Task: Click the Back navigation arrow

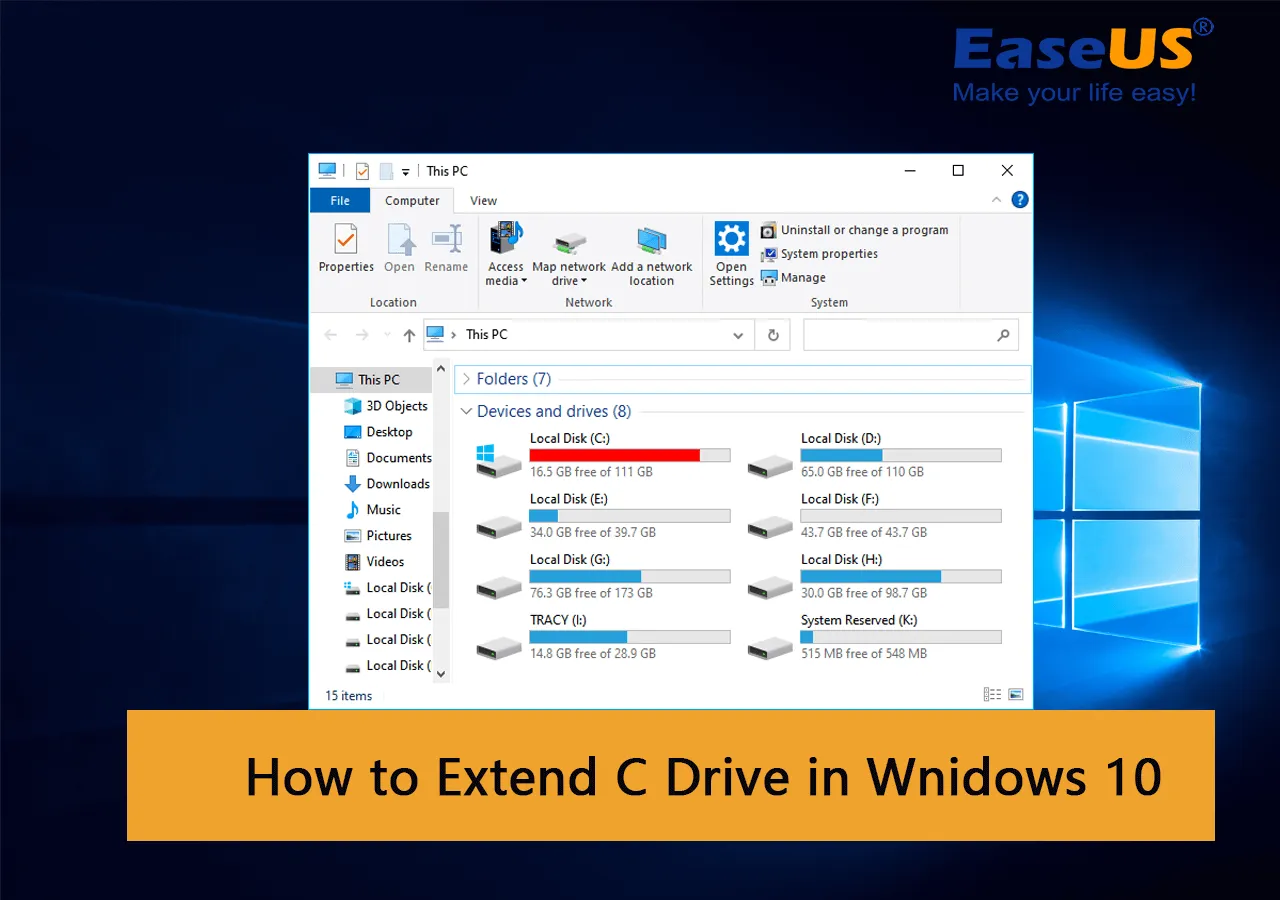Action: click(332, 335)
